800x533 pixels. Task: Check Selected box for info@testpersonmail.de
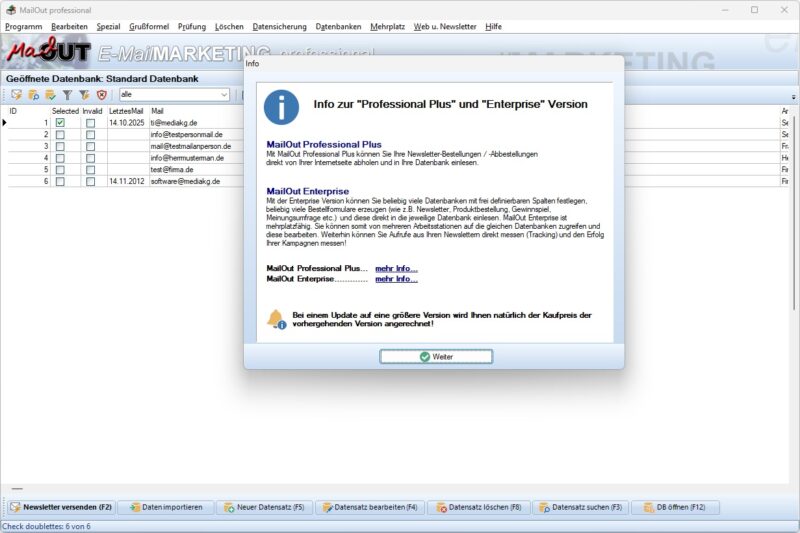click(x=60, y=135)
